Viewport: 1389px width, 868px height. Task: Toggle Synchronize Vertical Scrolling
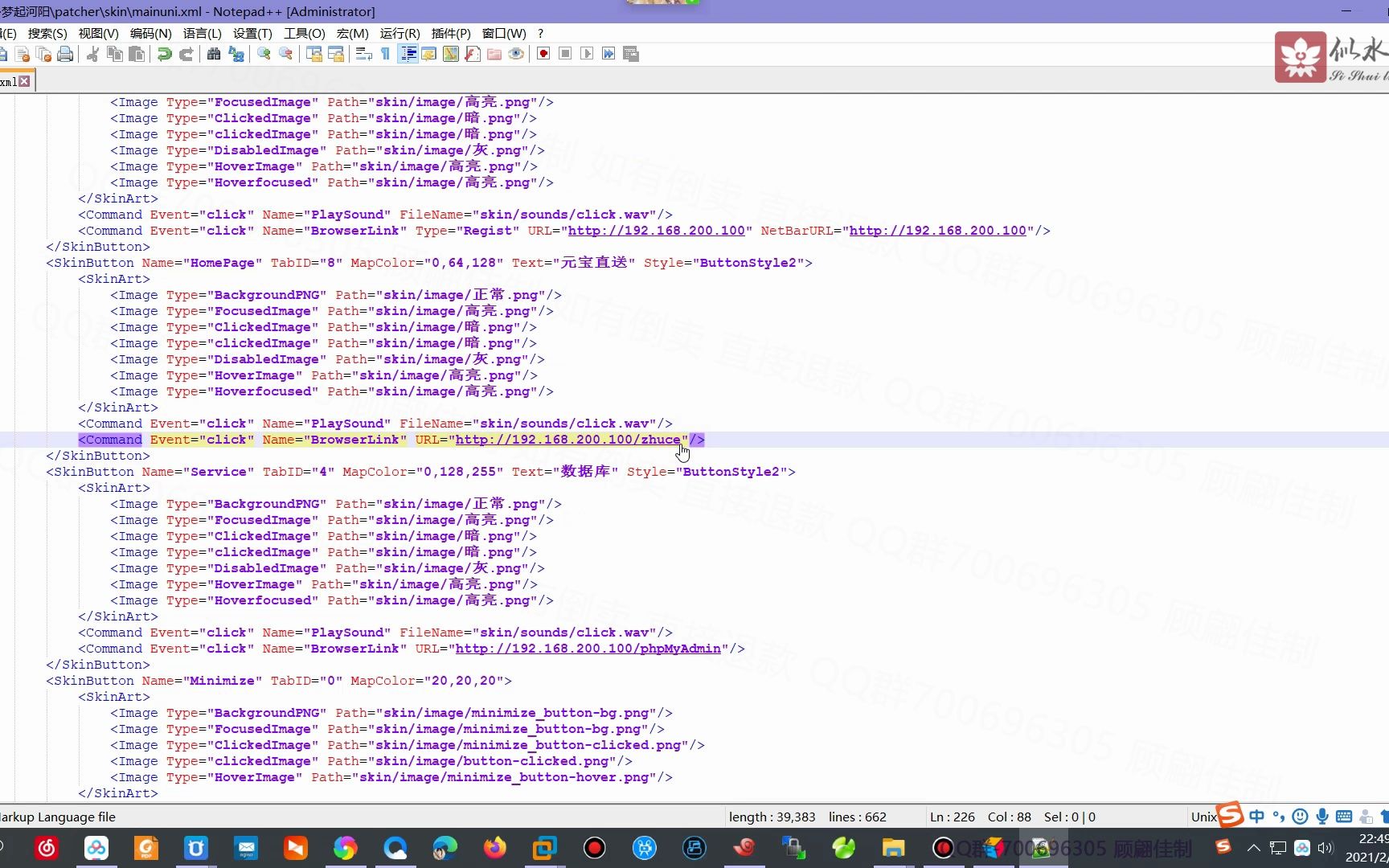click(x=314, y=54)
